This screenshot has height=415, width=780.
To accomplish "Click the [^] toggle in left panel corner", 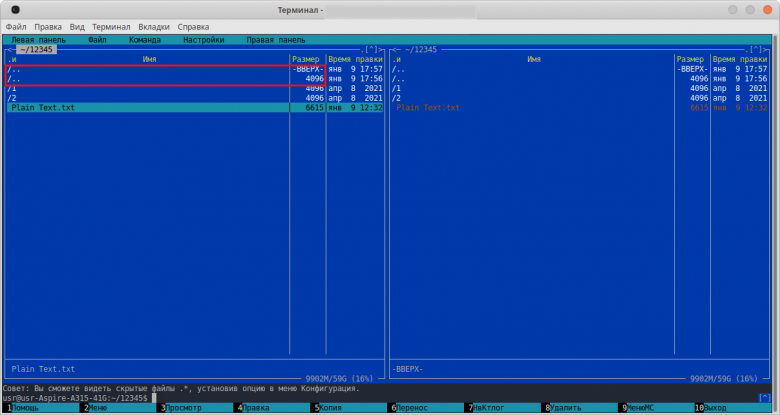I will (x=371, y=49).
